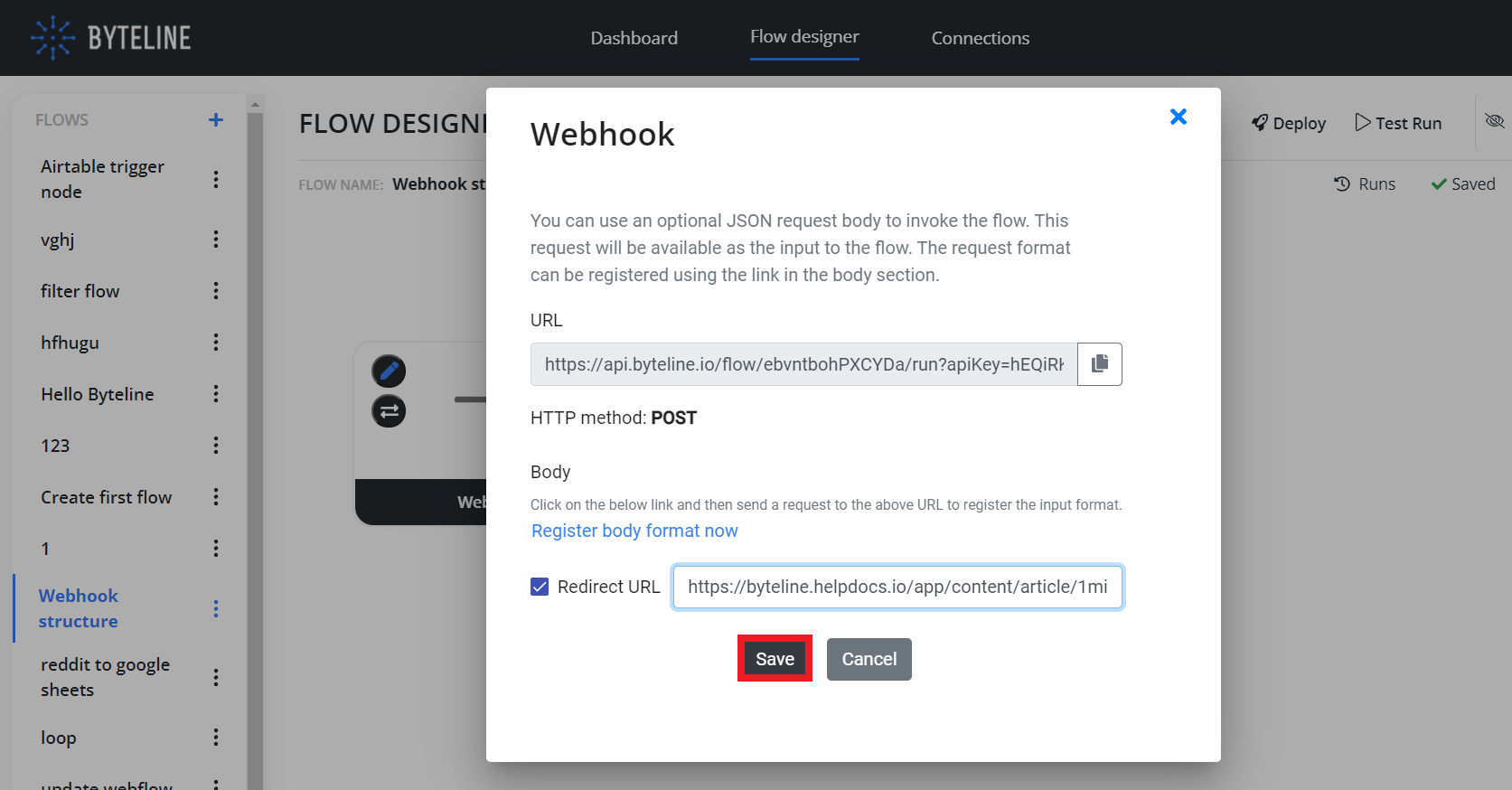1512x790 pixels.
Task: Select the vghj flow
Action: [58, 240]
